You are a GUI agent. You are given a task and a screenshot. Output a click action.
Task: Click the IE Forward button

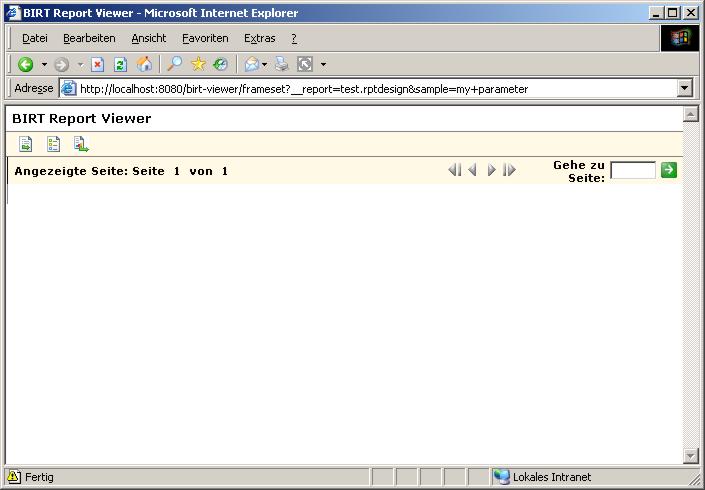coord(62,65)
